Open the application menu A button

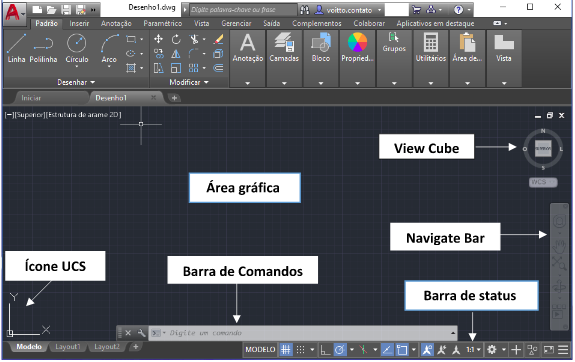[x=14, y=13]
